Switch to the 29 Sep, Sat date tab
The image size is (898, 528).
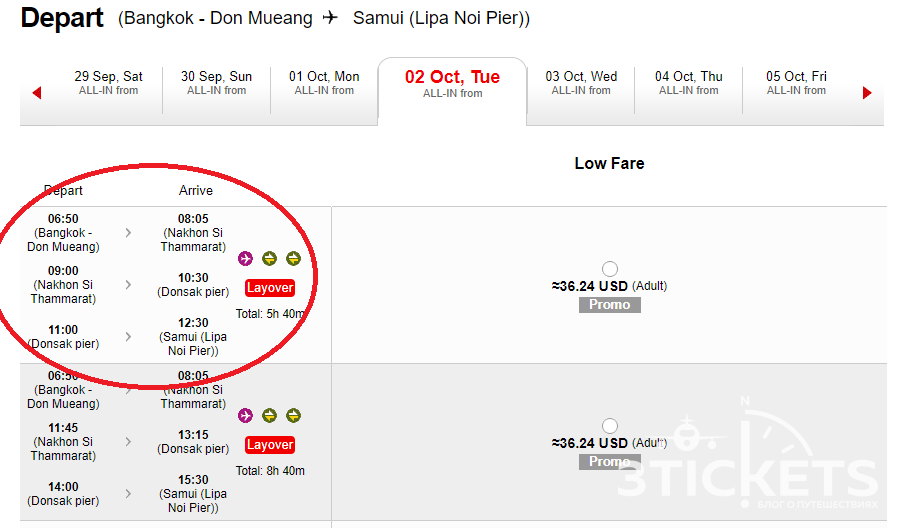tap(108, 83)
